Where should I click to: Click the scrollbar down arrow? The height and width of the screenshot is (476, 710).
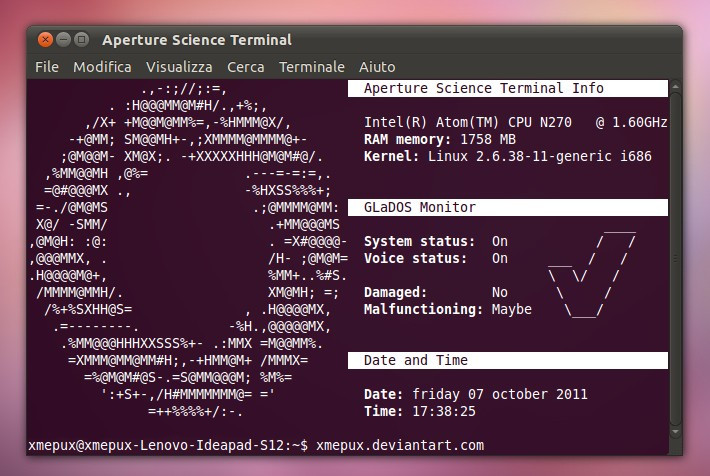coord(676,432)
